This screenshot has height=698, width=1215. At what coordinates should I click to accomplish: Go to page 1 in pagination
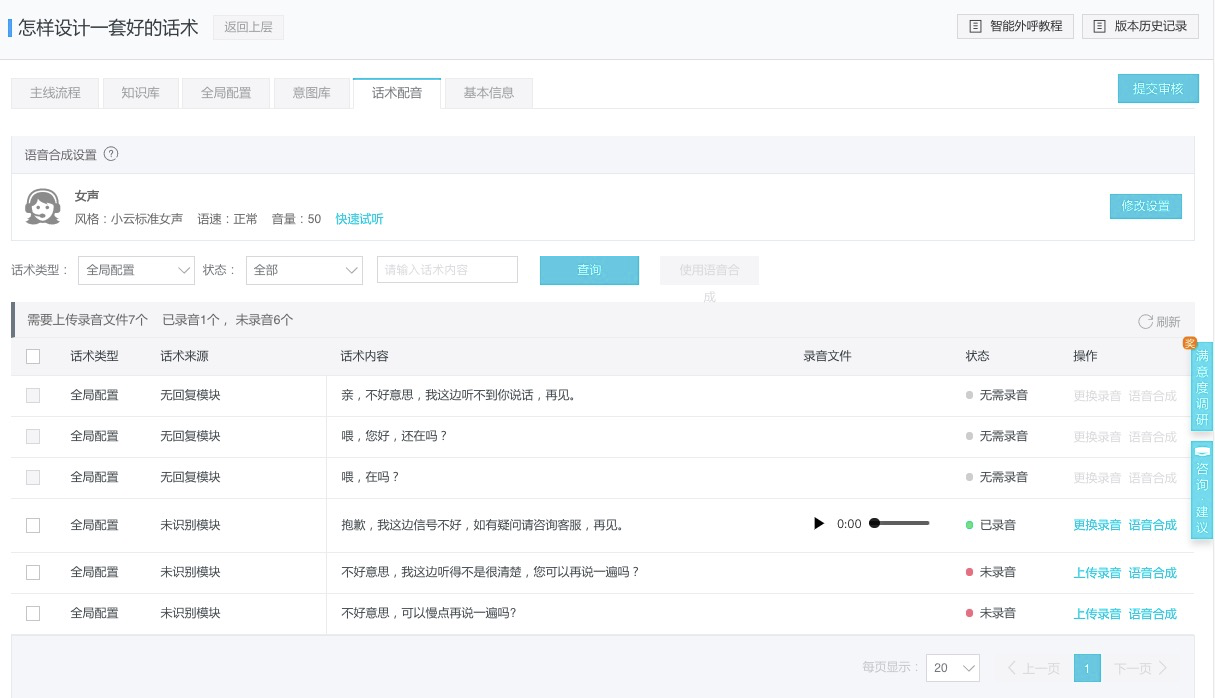(1087, 668)
